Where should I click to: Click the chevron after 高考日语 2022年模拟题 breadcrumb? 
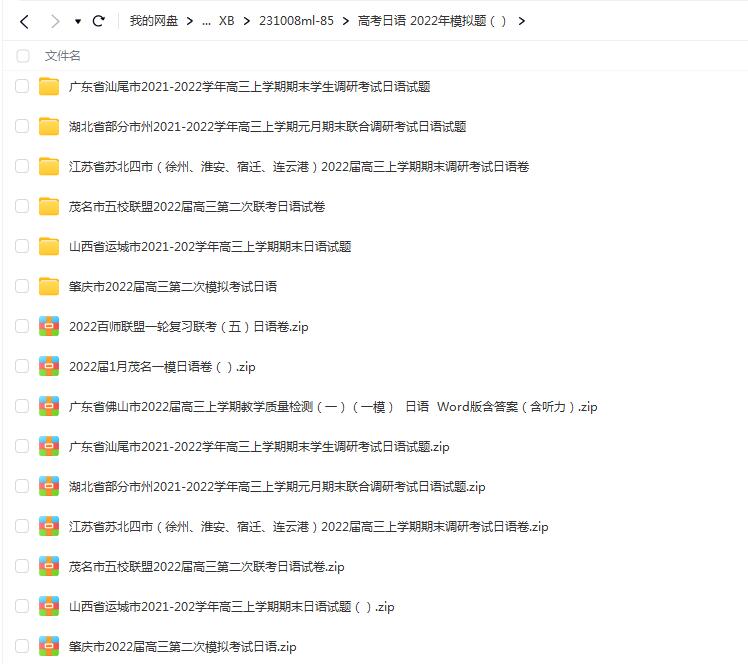coord(522,21)
